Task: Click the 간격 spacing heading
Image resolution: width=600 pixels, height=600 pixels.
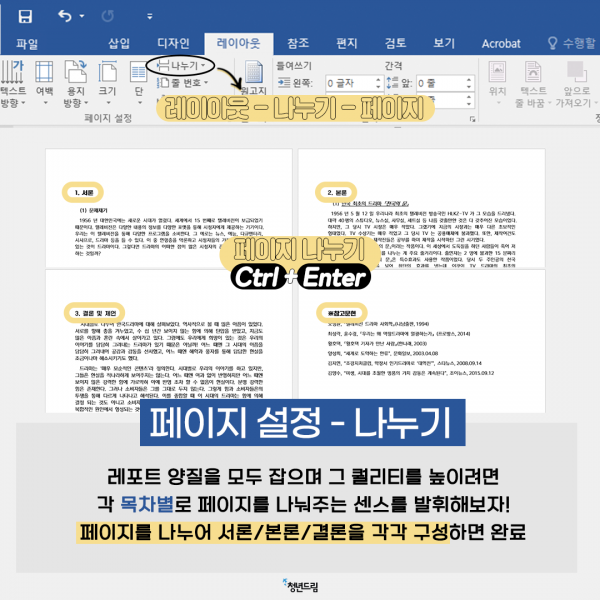Action: click(x=393, y=66)
